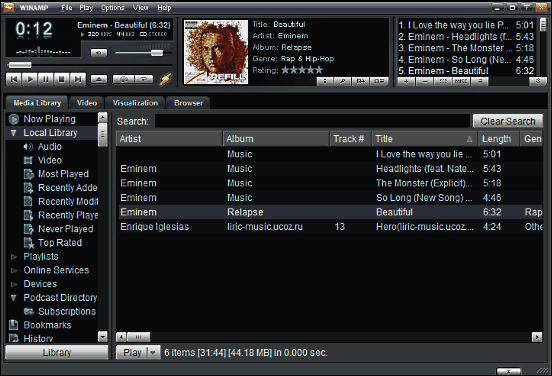Stop playback with the Stop button
Viewport: 552px width, 376px height.
coord(62,79)
